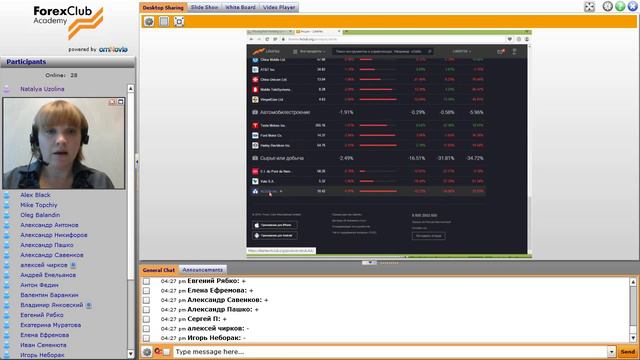Viewport: 640px width, 360px height.
Task: Collapse the participants panel with side arrow
Action: [x=137, y=162]
